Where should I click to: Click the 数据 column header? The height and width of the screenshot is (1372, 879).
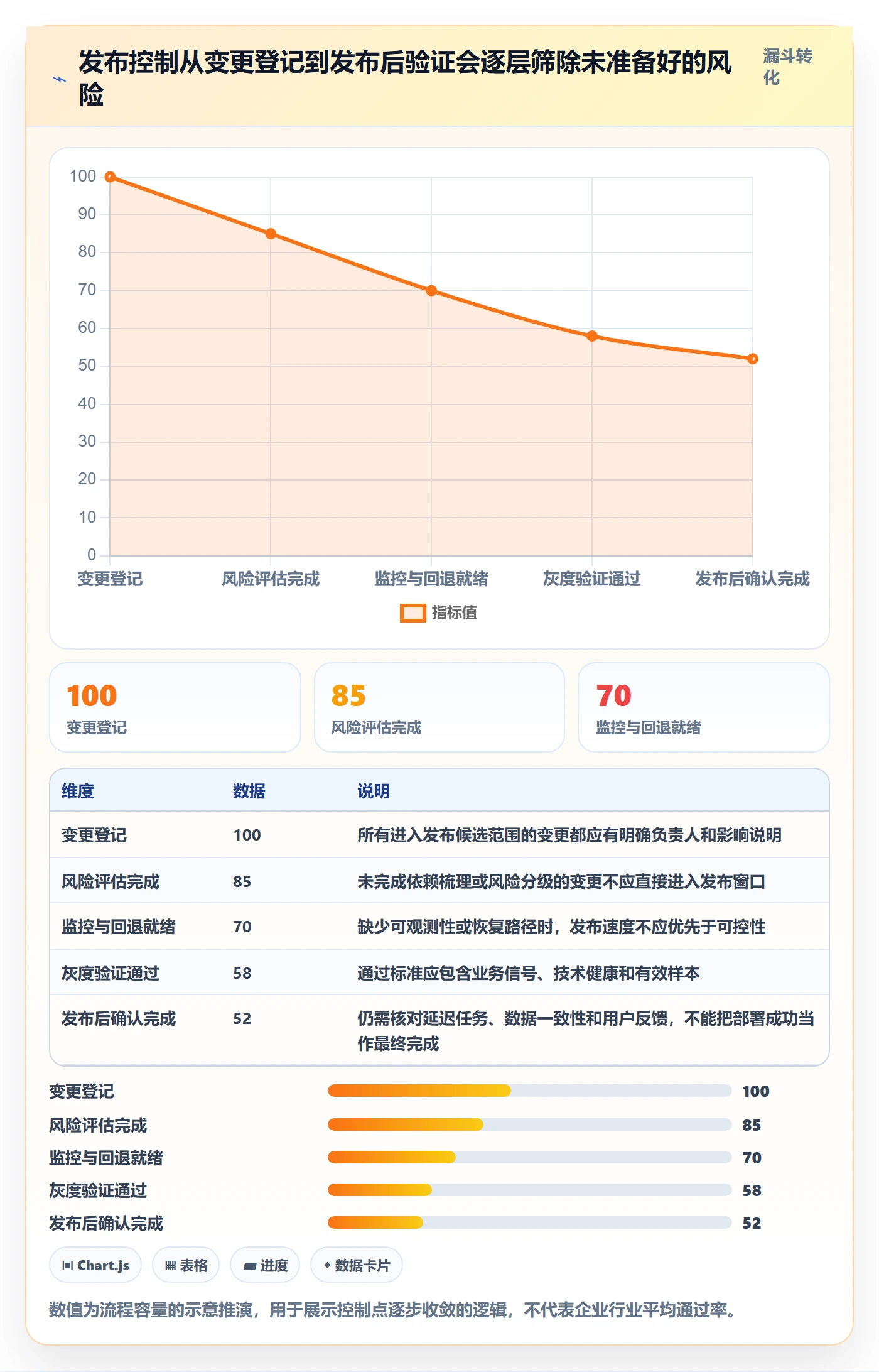pyautogui.click(x=249, y=791)
